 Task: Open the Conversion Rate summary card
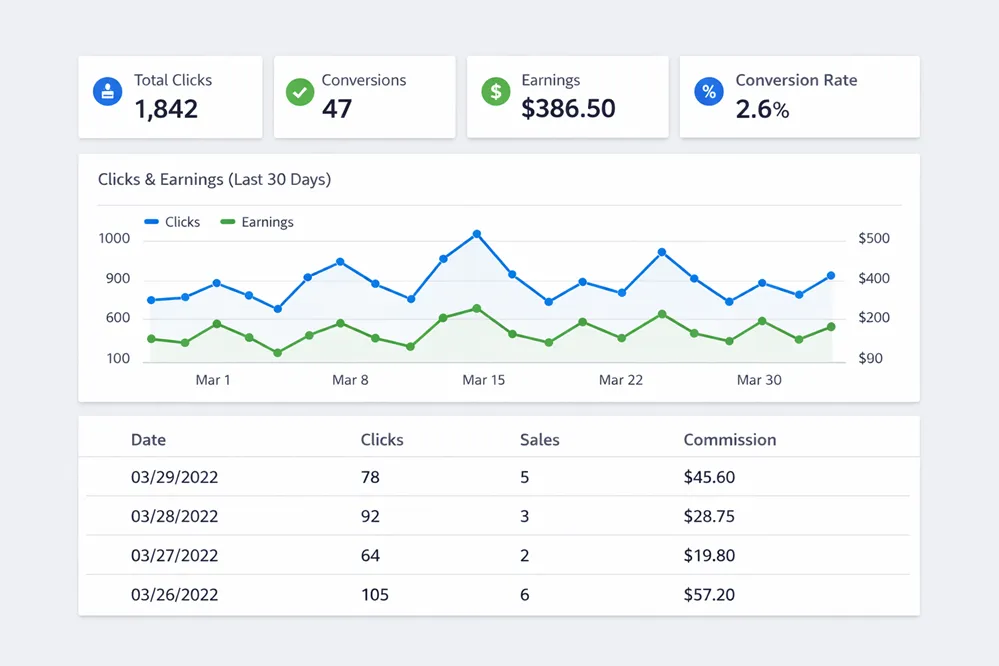[799, 96]
